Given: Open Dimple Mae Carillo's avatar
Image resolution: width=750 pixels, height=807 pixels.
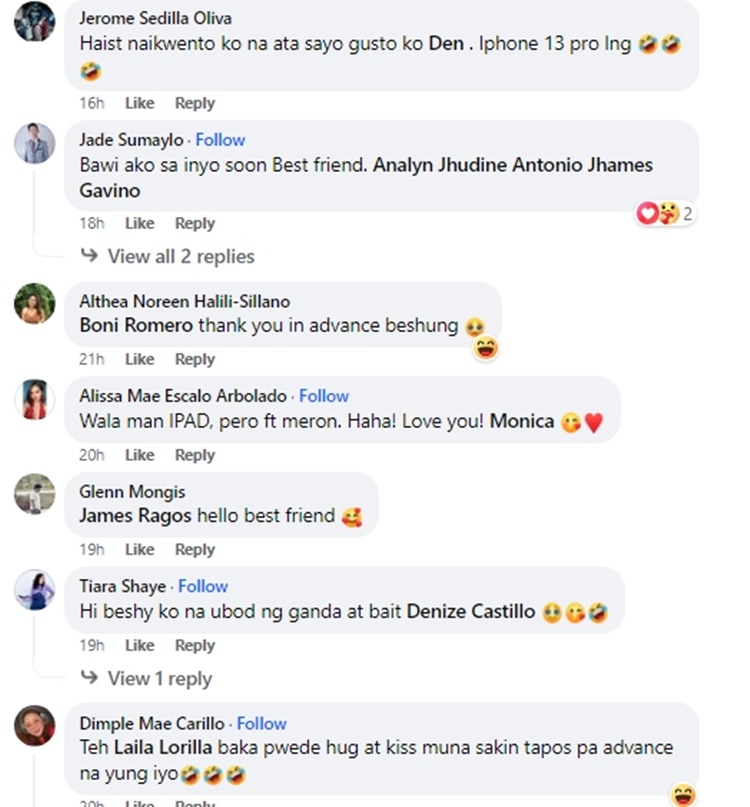Looking at the screenshot, I should [x=34, y=725].
